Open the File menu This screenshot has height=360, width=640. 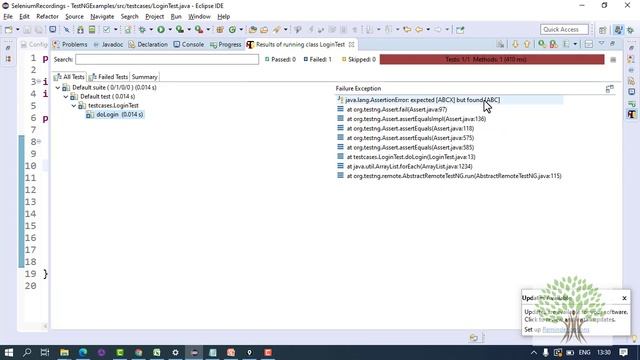click(x=8, y=16)
